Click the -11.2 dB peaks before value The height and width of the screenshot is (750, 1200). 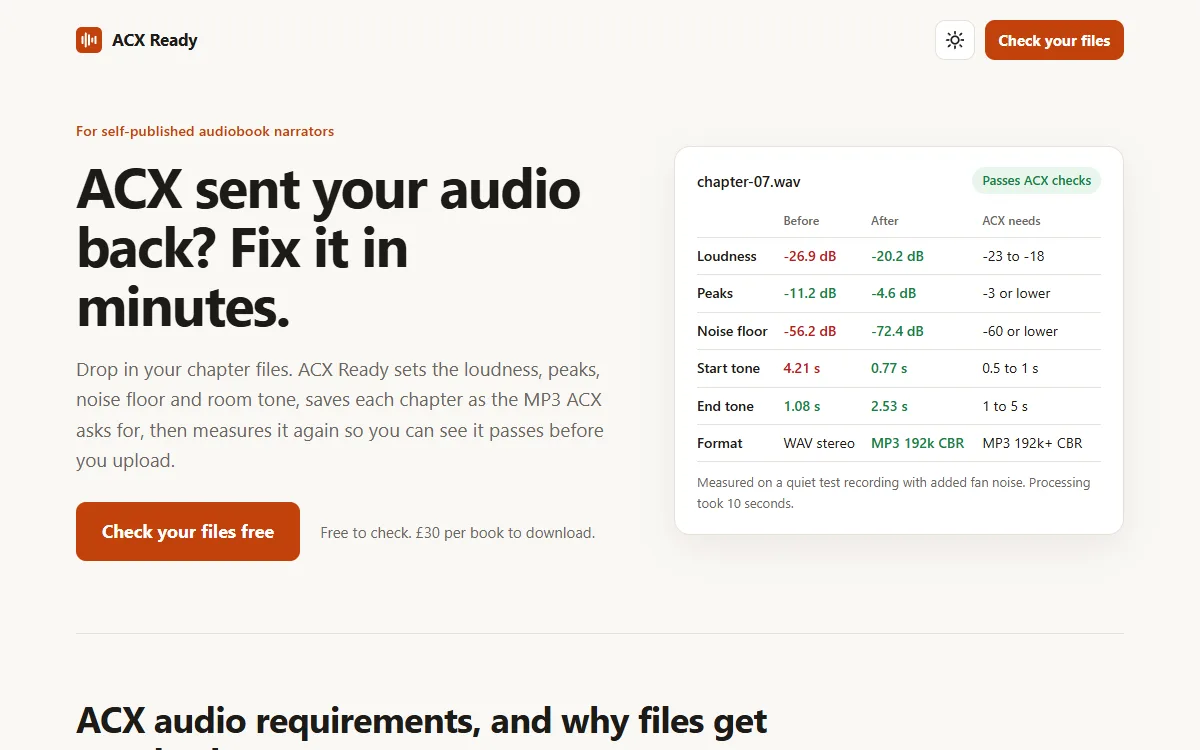pos(810,293)
